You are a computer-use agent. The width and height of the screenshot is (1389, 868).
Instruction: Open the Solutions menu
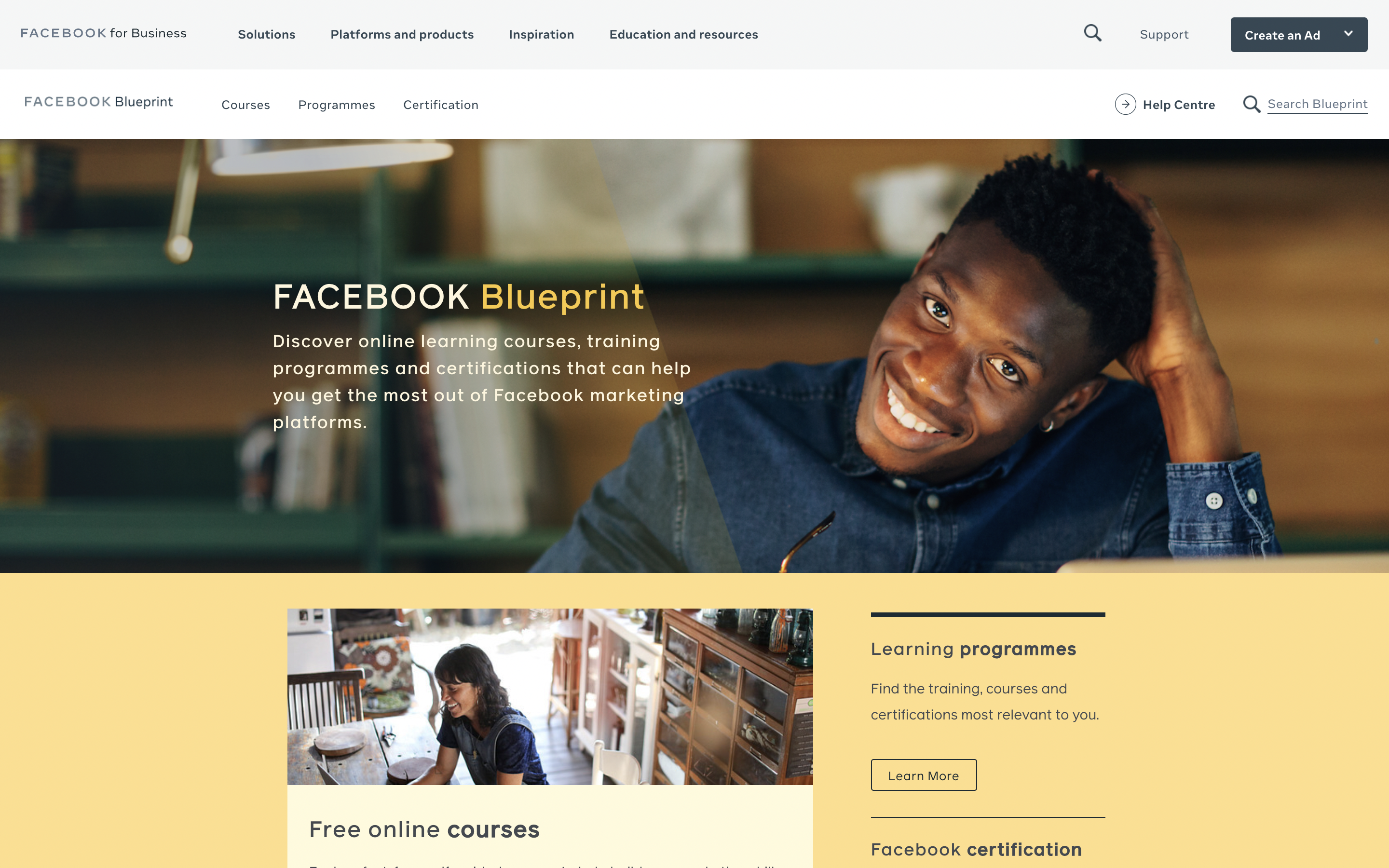(266, 34)
